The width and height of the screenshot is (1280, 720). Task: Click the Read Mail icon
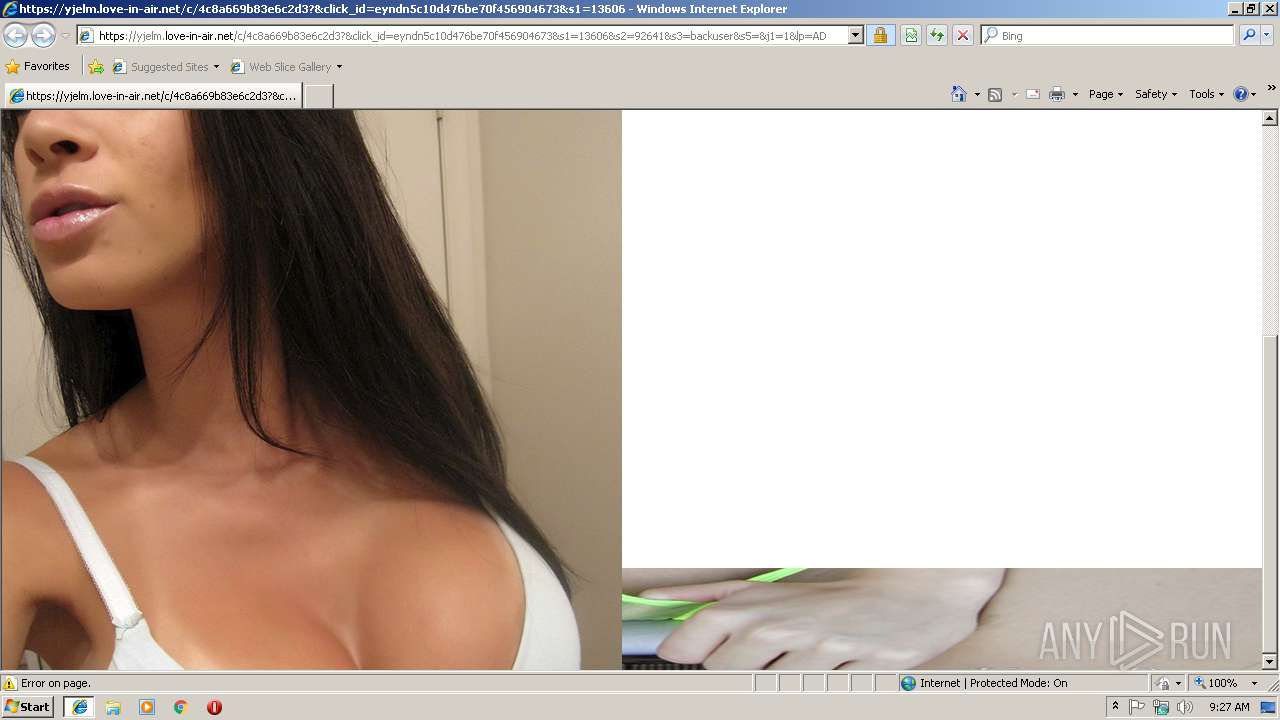coord(1033,94)
